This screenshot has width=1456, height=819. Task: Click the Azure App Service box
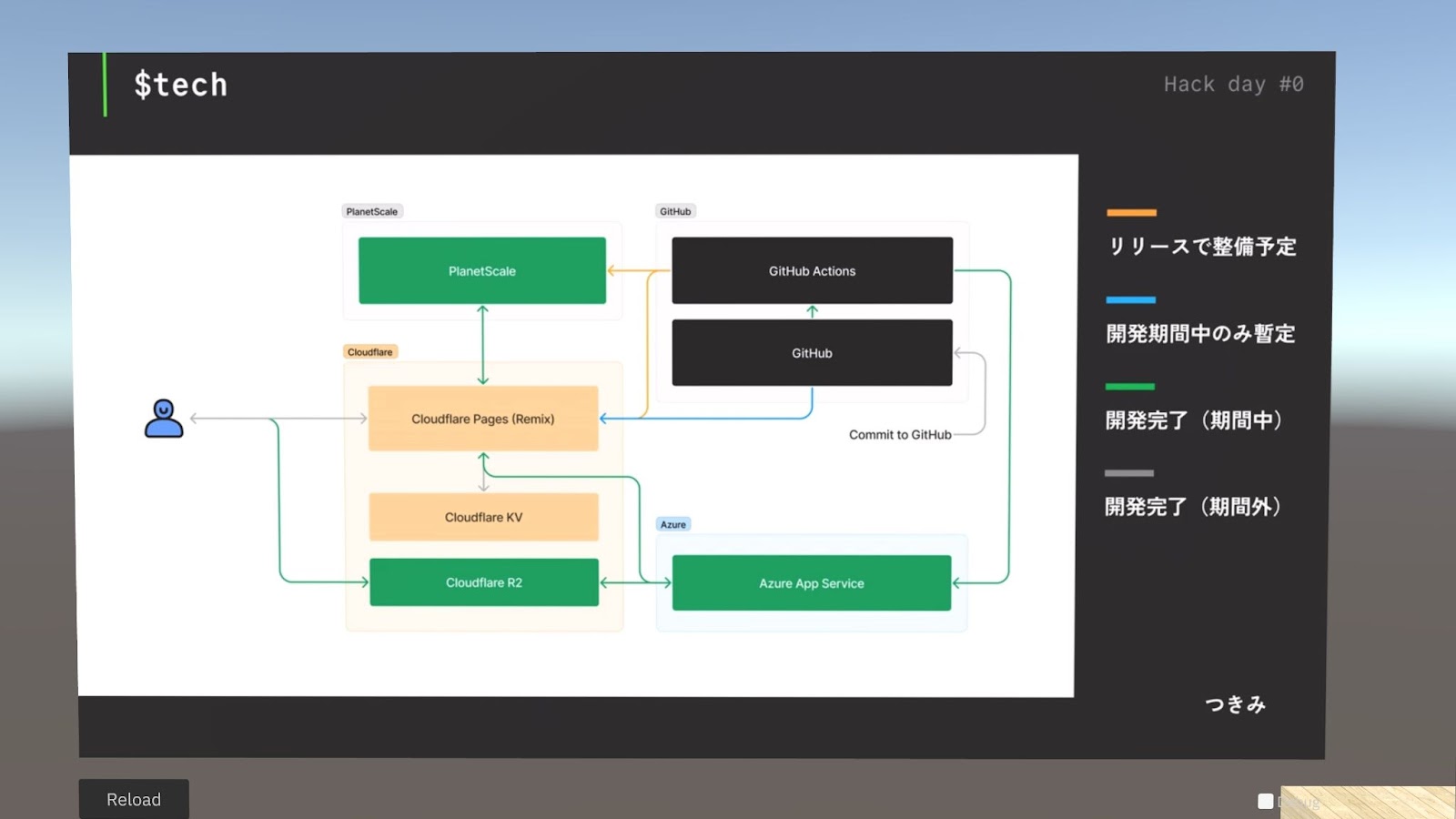tap(812, 583)
